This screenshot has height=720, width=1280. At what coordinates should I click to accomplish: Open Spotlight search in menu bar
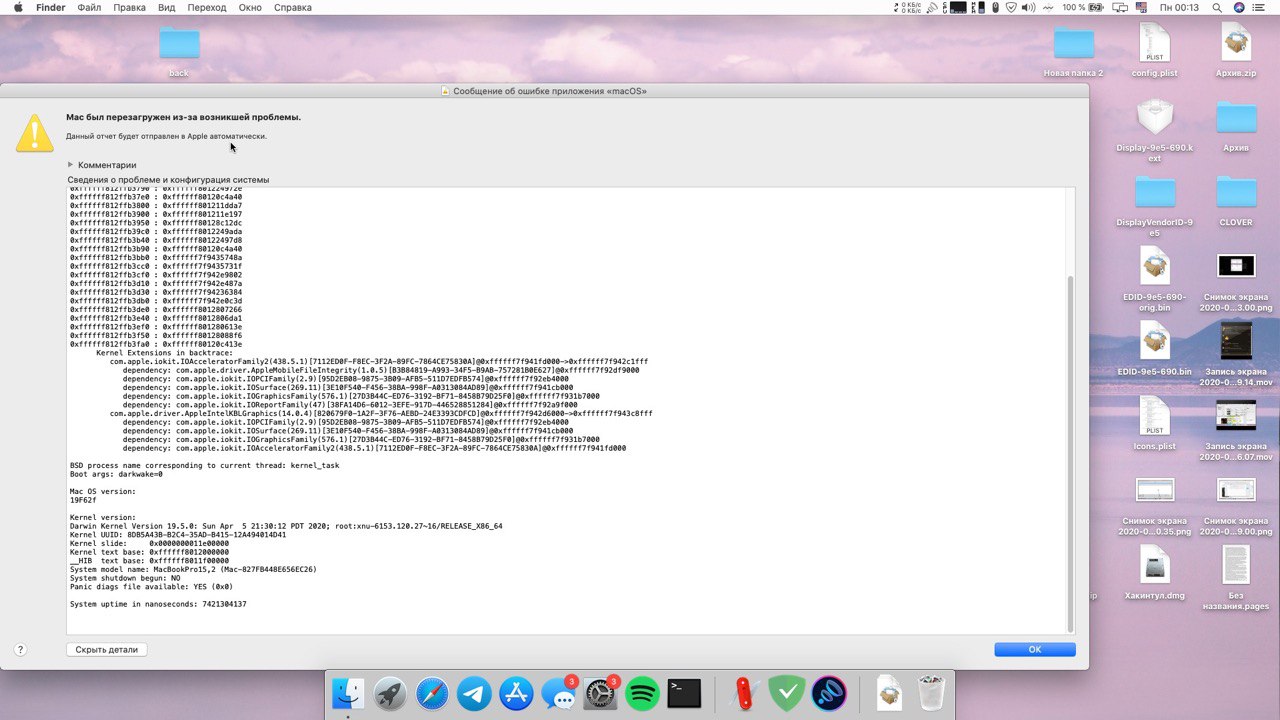click(1217, 7)
